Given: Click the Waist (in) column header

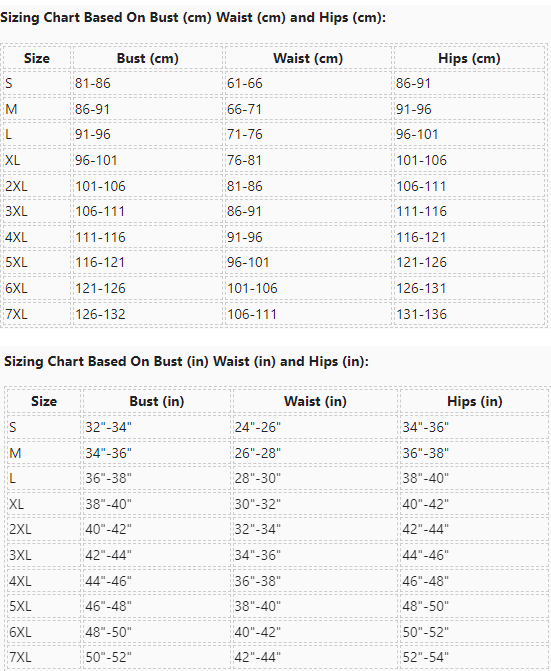Looking at the screenshot, I should coord(315,401).
